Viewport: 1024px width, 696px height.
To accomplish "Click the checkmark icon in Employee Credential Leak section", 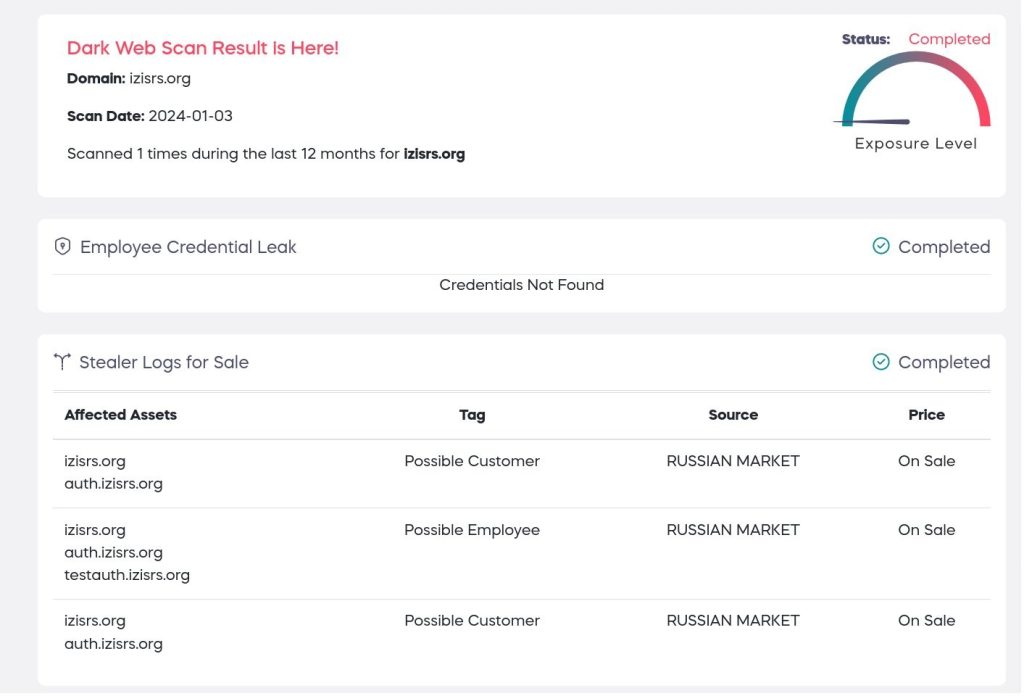I will [x=881, y=247].
